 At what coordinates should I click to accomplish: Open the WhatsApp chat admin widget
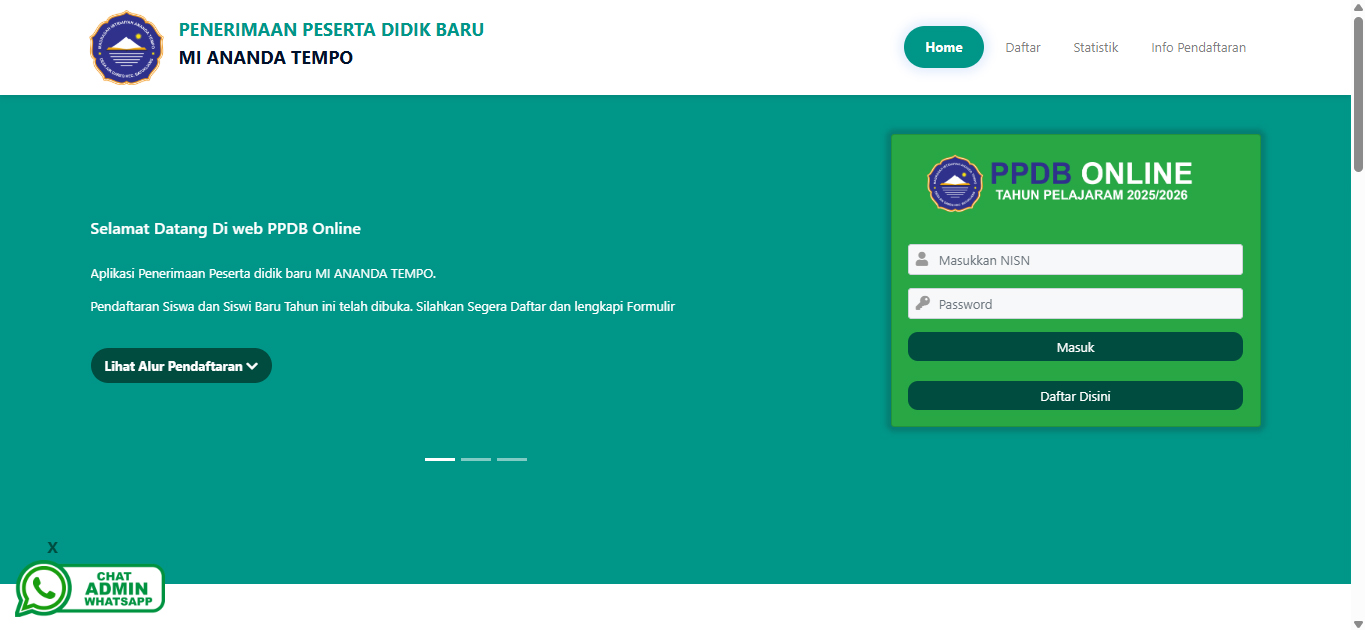pos(90,589)
